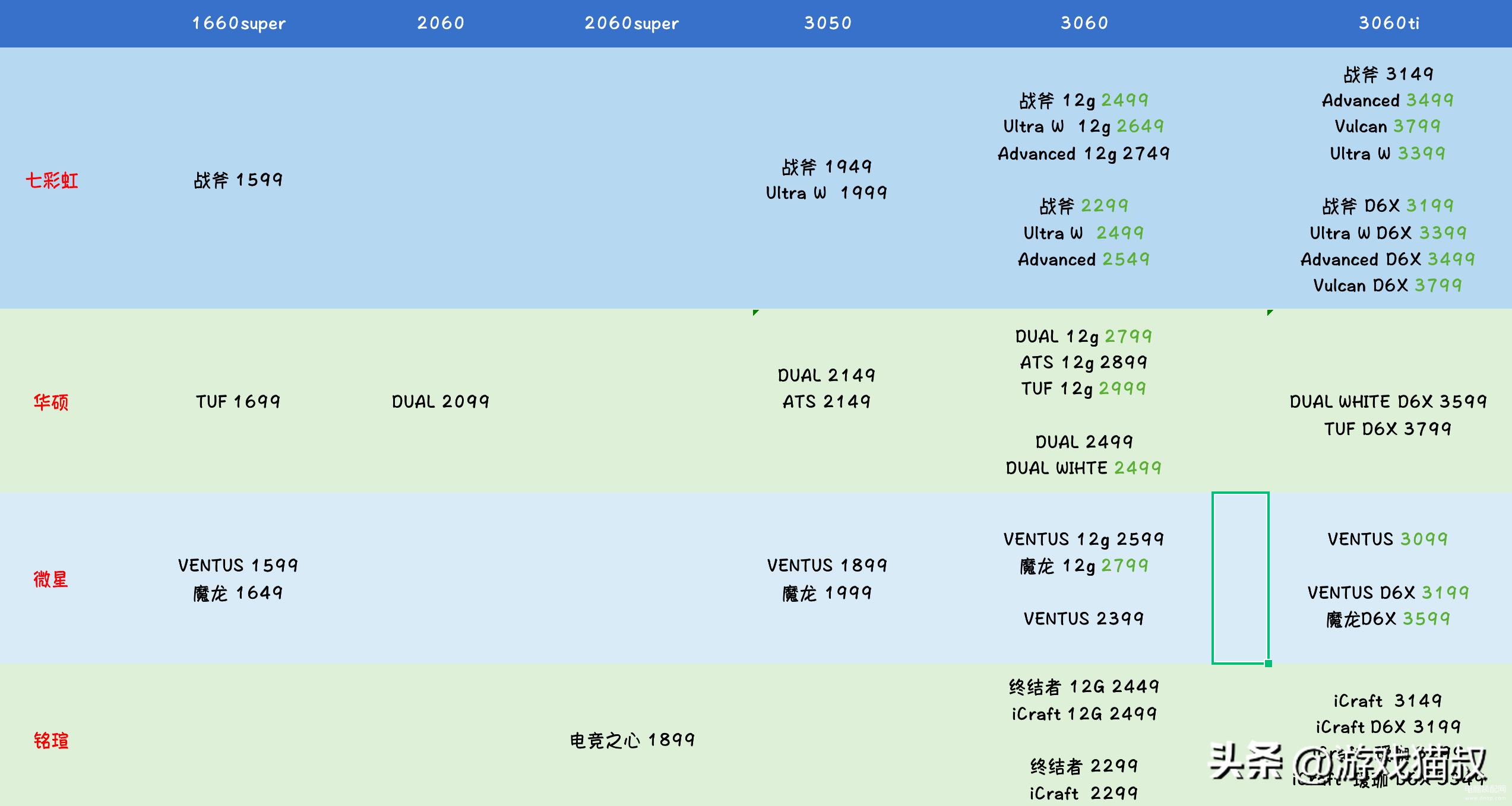This screenshot has width=1512, height=806.
Task: Click the fill handle of the selected cell
Action: 1269,664
